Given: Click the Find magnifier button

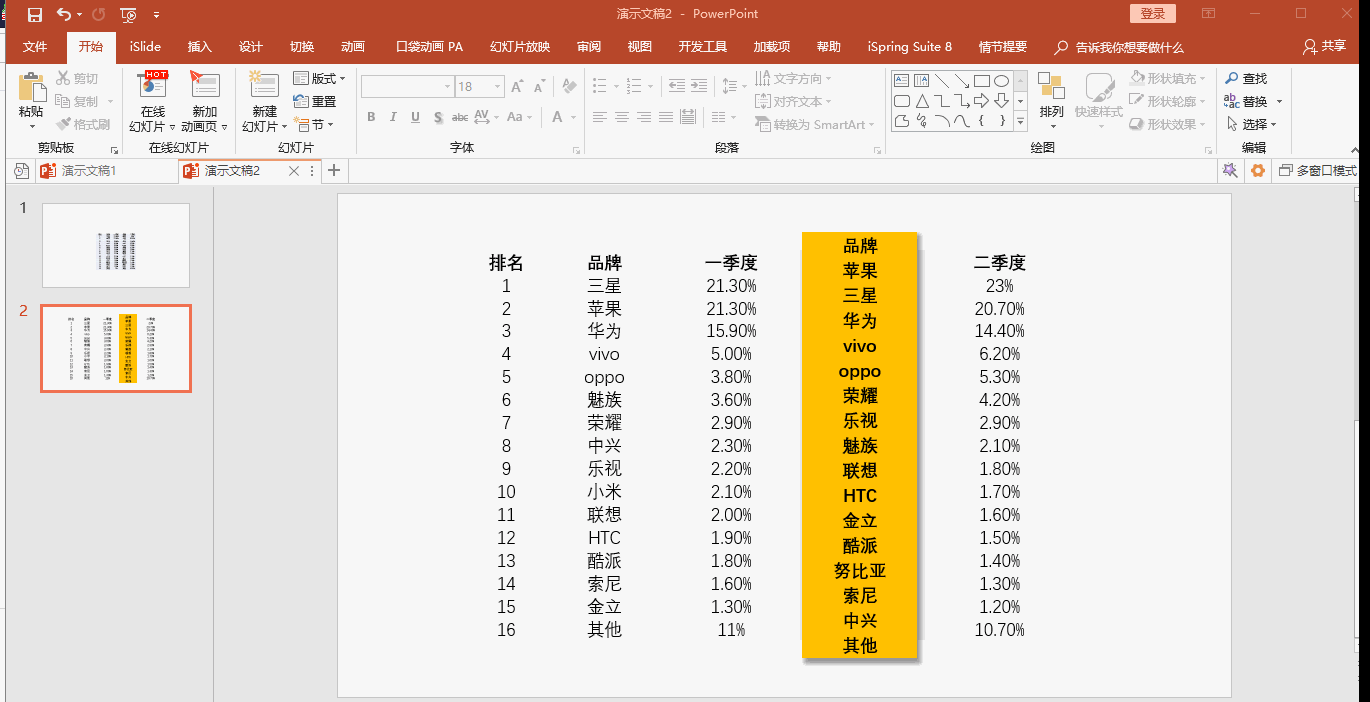Looking at the screenshot, I should [1245, 78].
